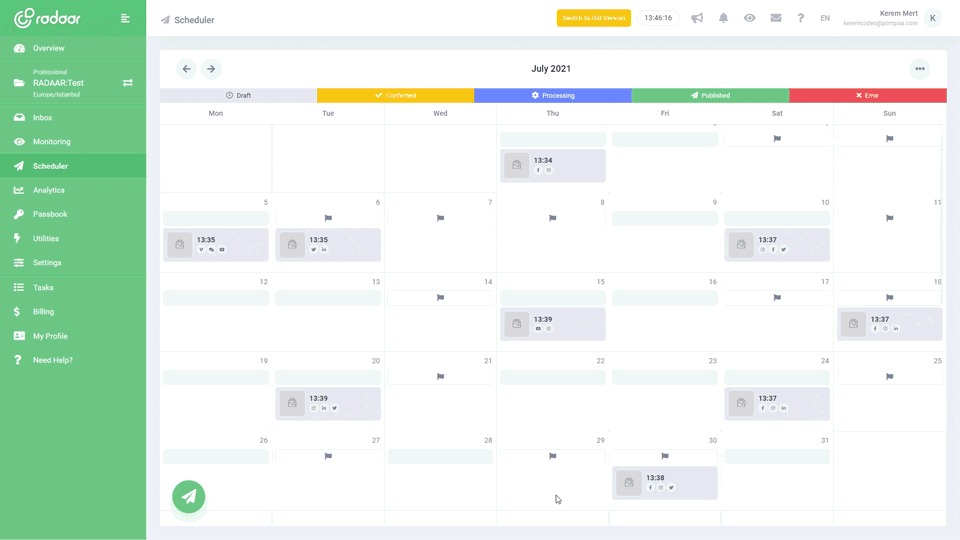Filter by Confirmed status bar
This screenshot has width=960, height=540.
395,96
